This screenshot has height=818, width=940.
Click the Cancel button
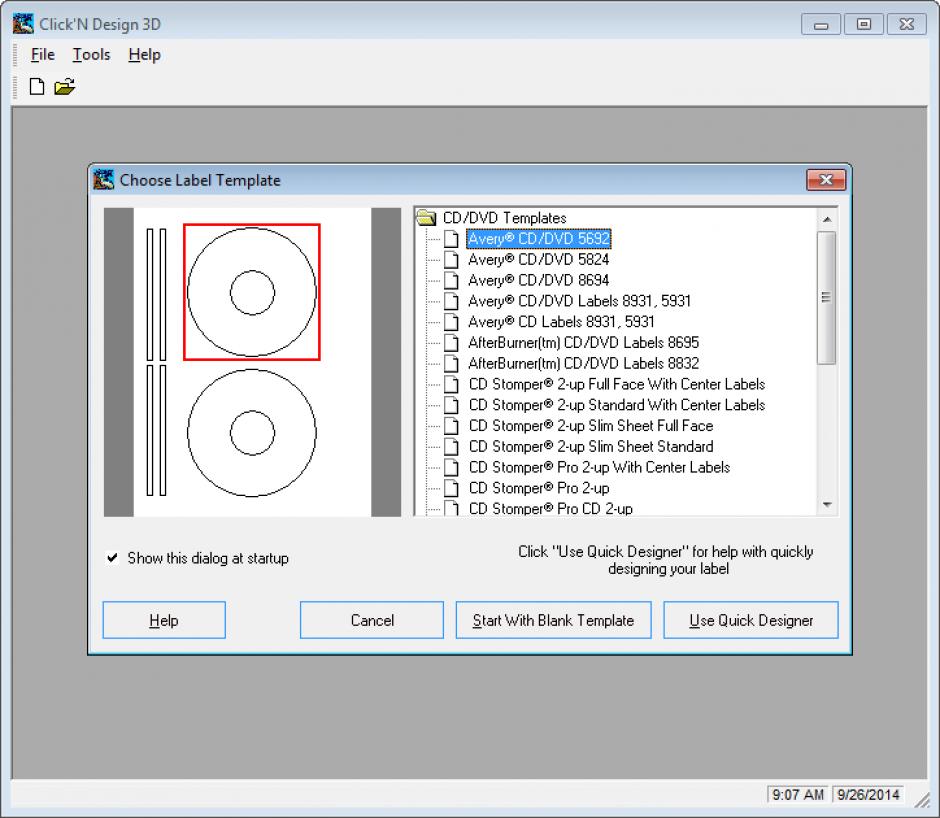372,620
